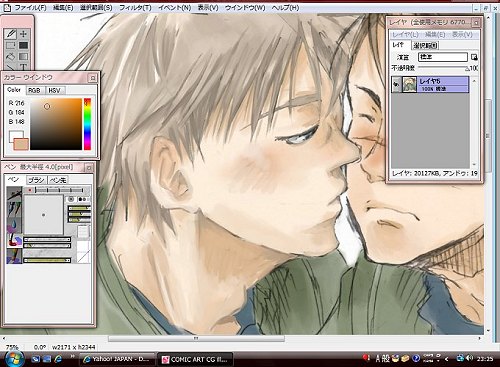Click the brush tip preview box
500x367 pixels.
pos(44,215)
